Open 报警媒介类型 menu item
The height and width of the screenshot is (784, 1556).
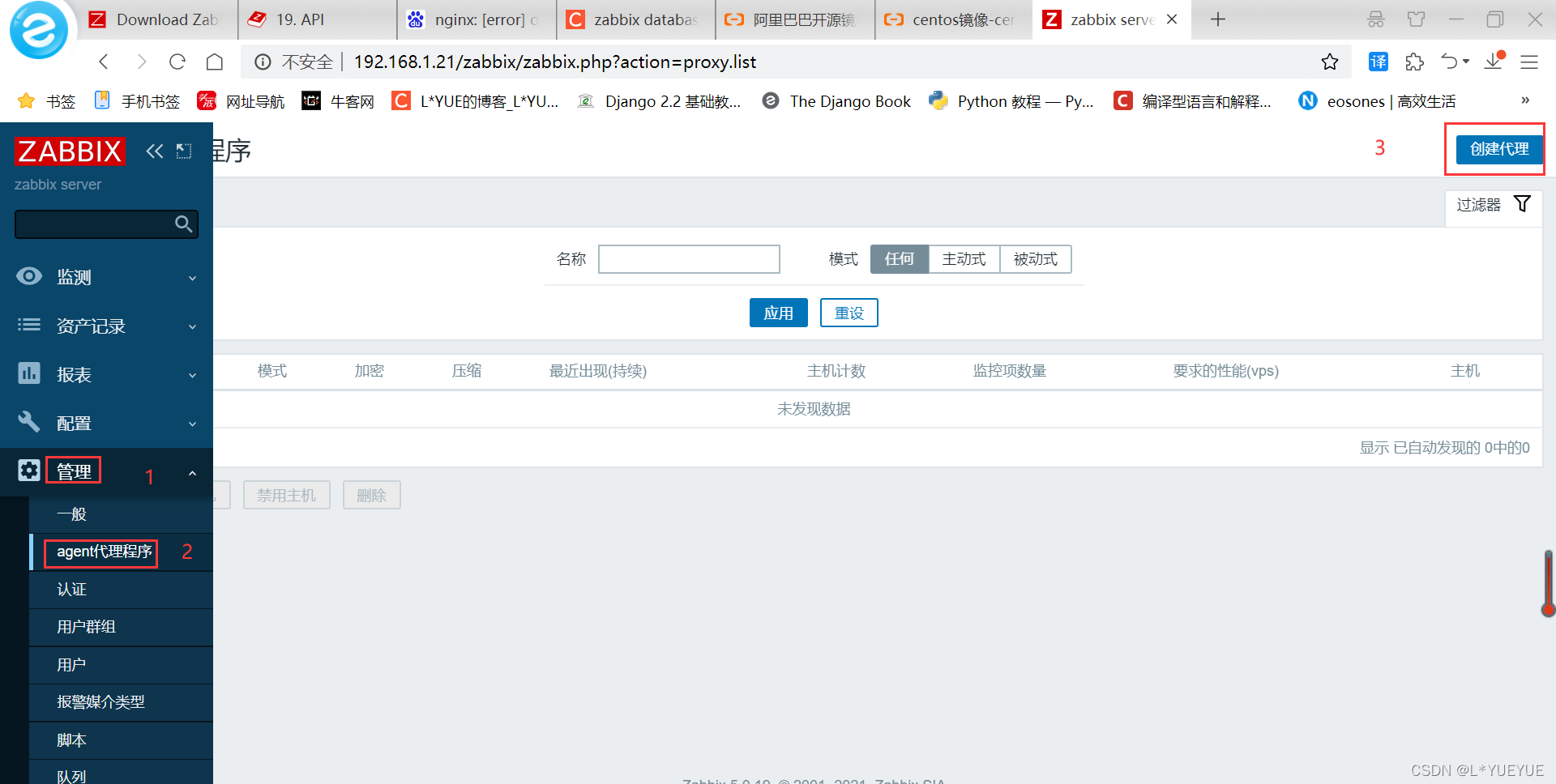click(121, 702)
